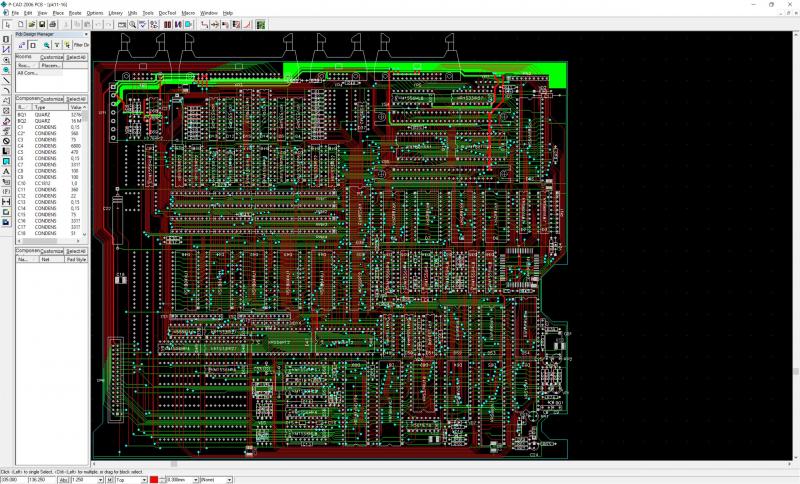Click Select All in Components section
Viewport: 800px width, 484px height.
77,99
